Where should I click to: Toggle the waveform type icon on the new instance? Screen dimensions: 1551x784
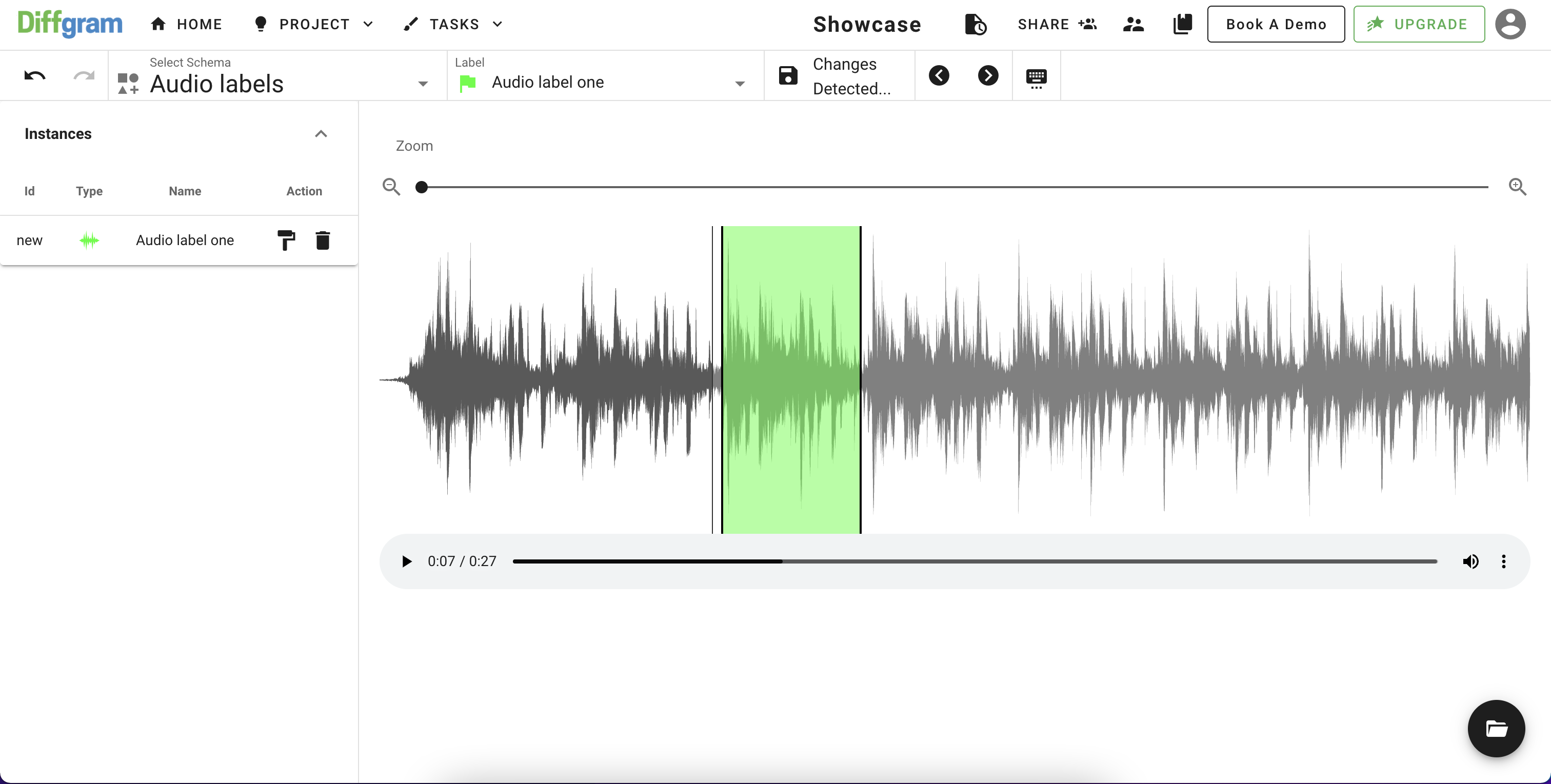point(89,239)
